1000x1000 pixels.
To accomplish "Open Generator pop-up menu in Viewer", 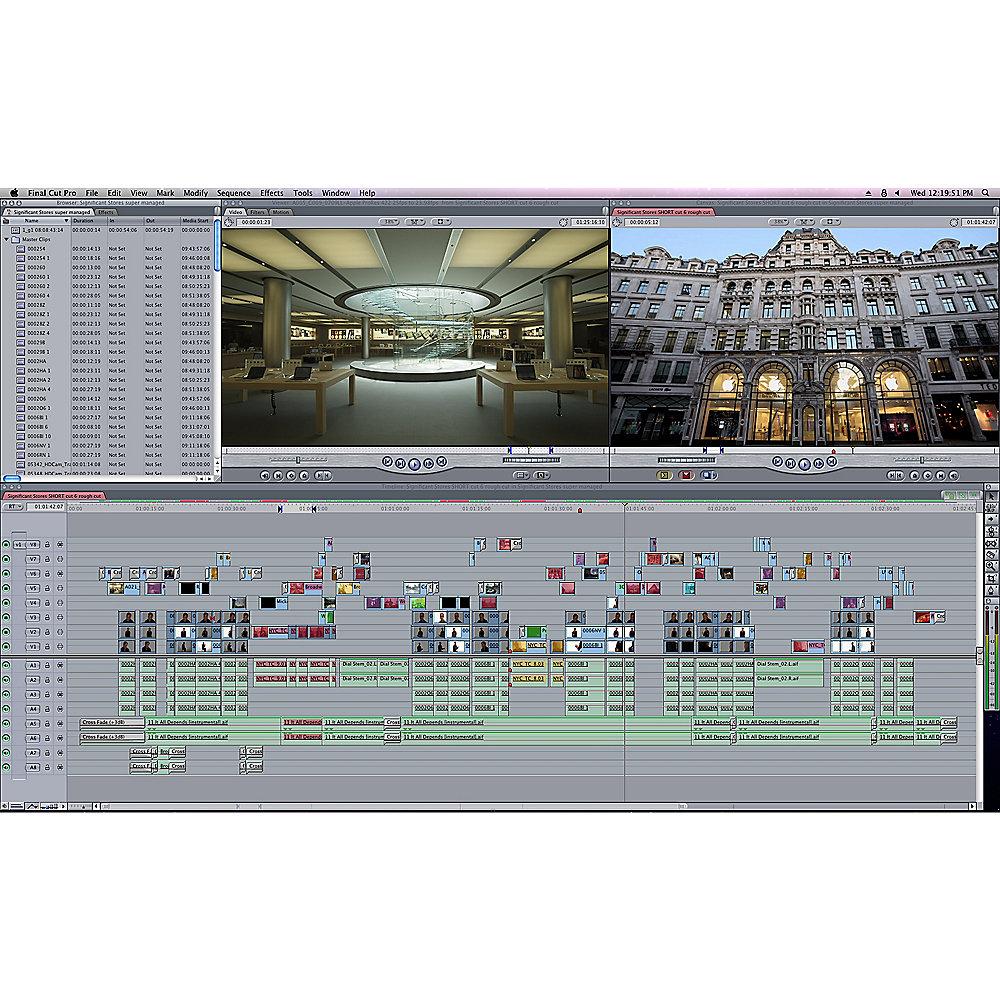I will (x=542, y=475).
